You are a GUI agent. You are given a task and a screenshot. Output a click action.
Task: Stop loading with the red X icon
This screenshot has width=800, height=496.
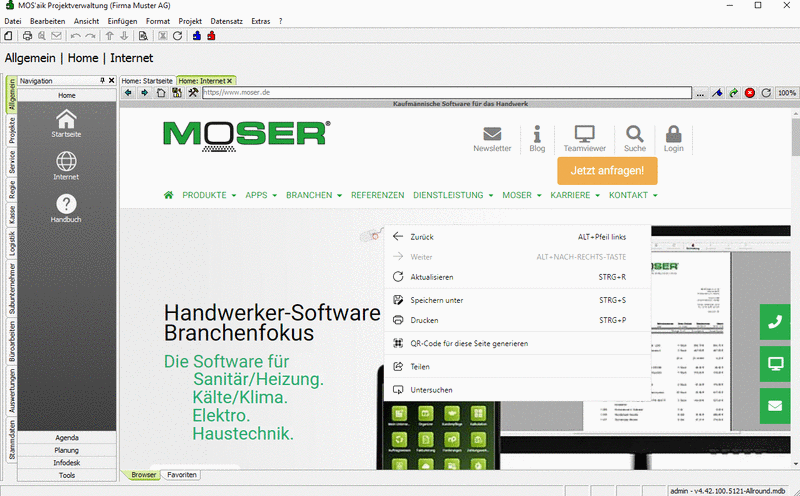[750, 93]
